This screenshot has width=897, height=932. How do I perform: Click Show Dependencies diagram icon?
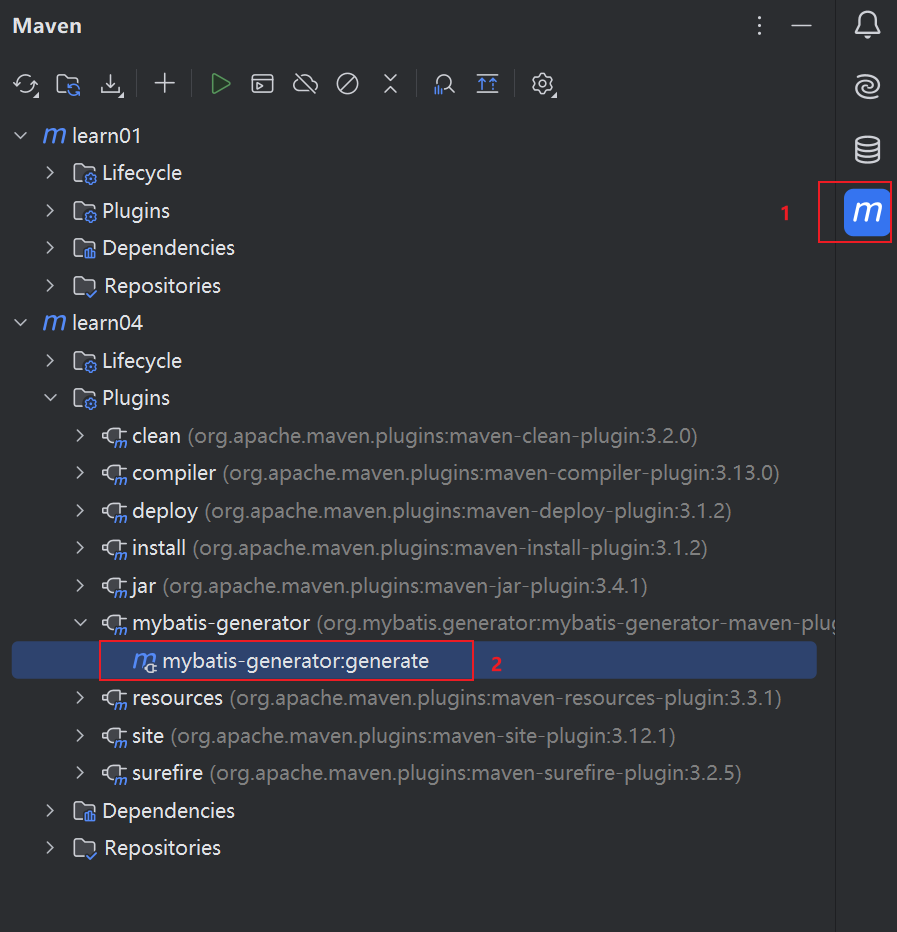[x=487, y=84]
